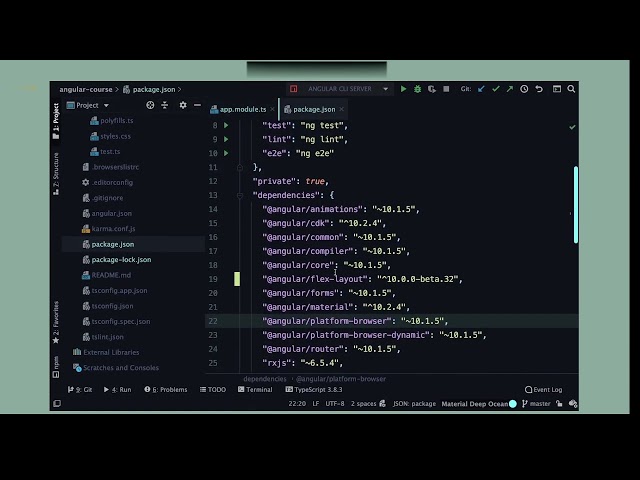The image size is (640, 480).
Task: Stop the running process
Action: [x=446, y=89]
